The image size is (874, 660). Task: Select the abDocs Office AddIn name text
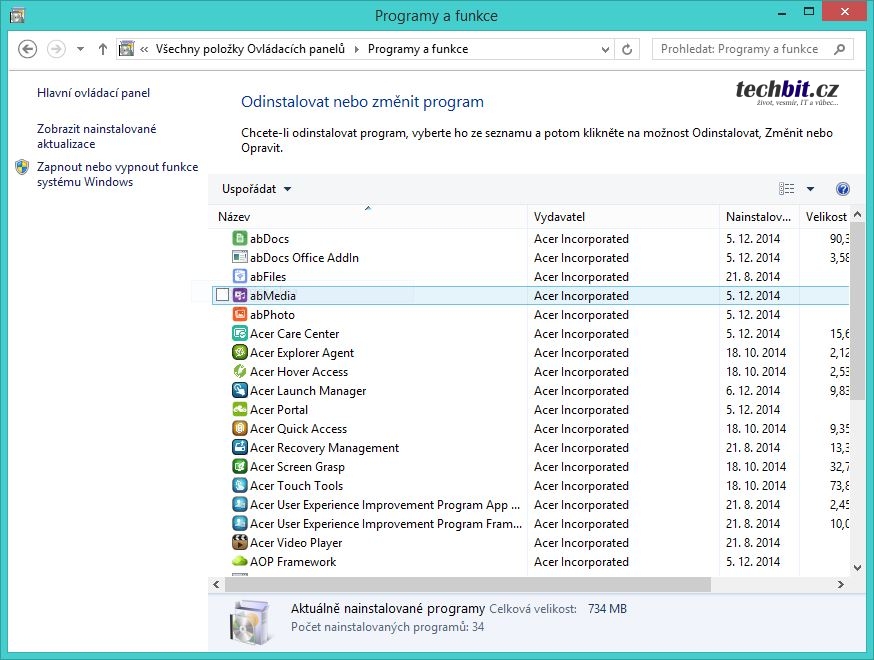click(x=304, y=258)
